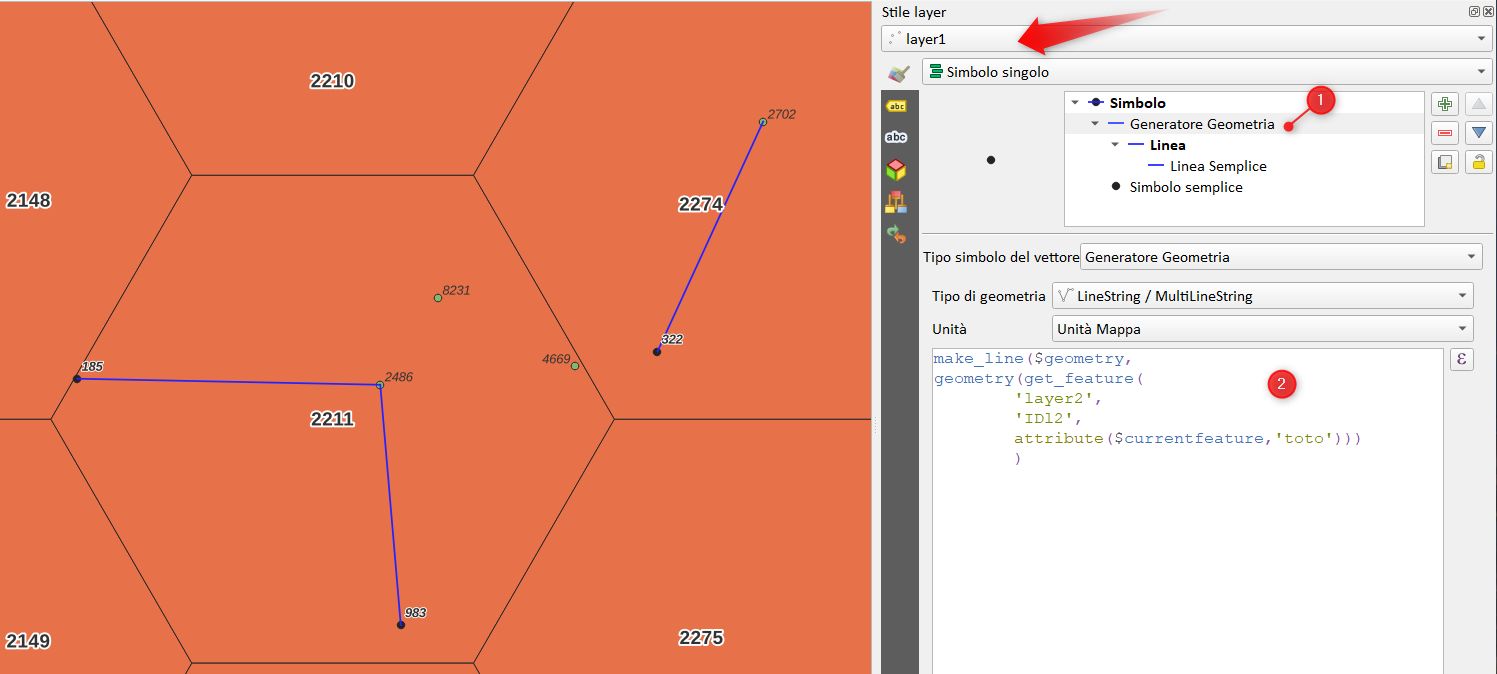Open the Tipo simbolo del vettore dropdown

pos(1281,257)
